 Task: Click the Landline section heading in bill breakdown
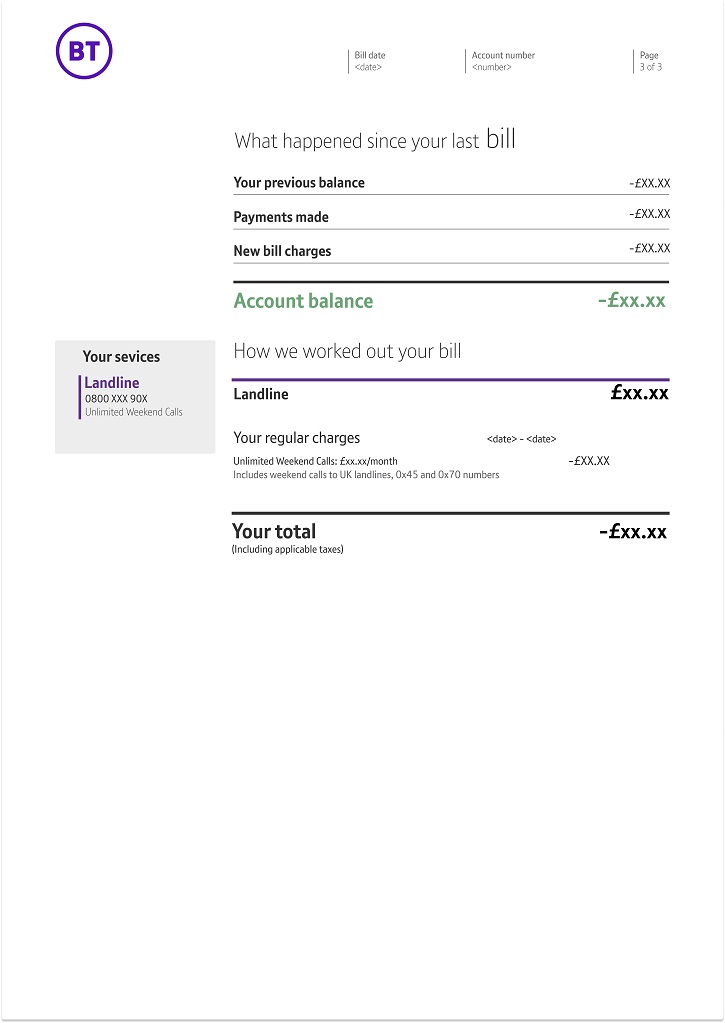coord(261,394)
